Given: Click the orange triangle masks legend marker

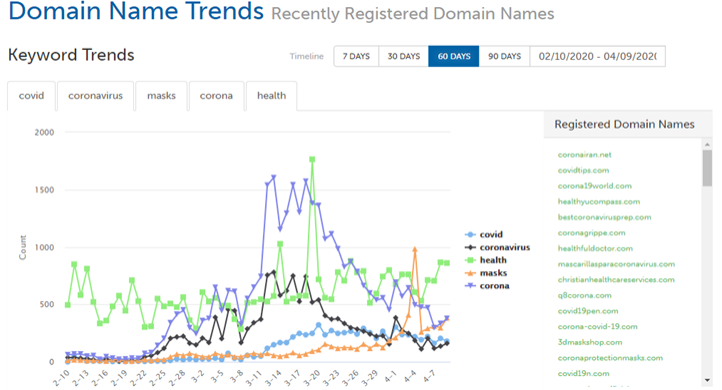Looking at the screenshot, I should (x=470, y=273).
